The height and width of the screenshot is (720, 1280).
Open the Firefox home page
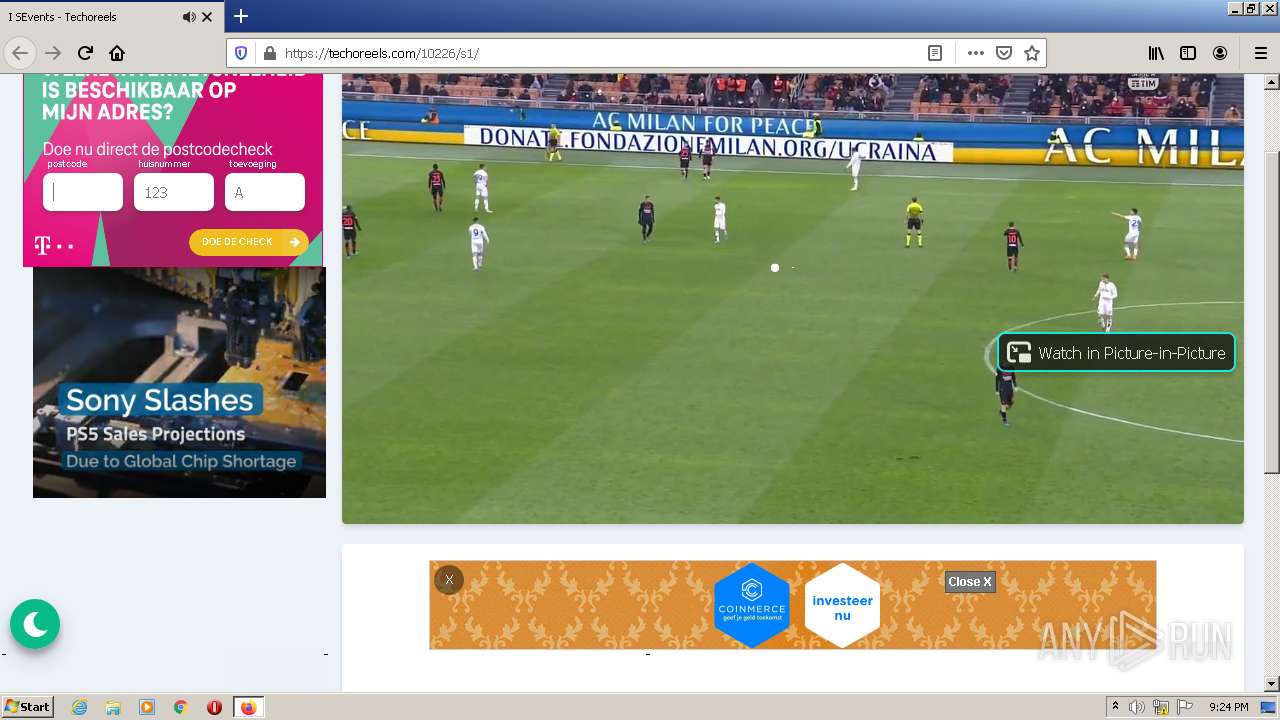117,53
